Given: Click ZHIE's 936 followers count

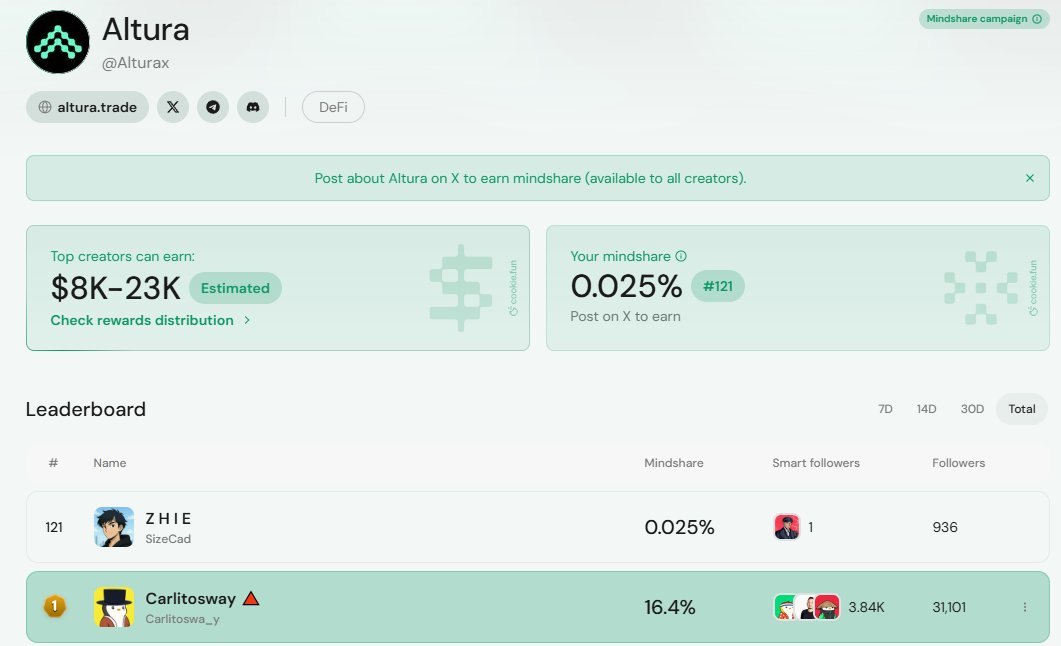Looking at the screenshot, I should [x=945, y=527].
